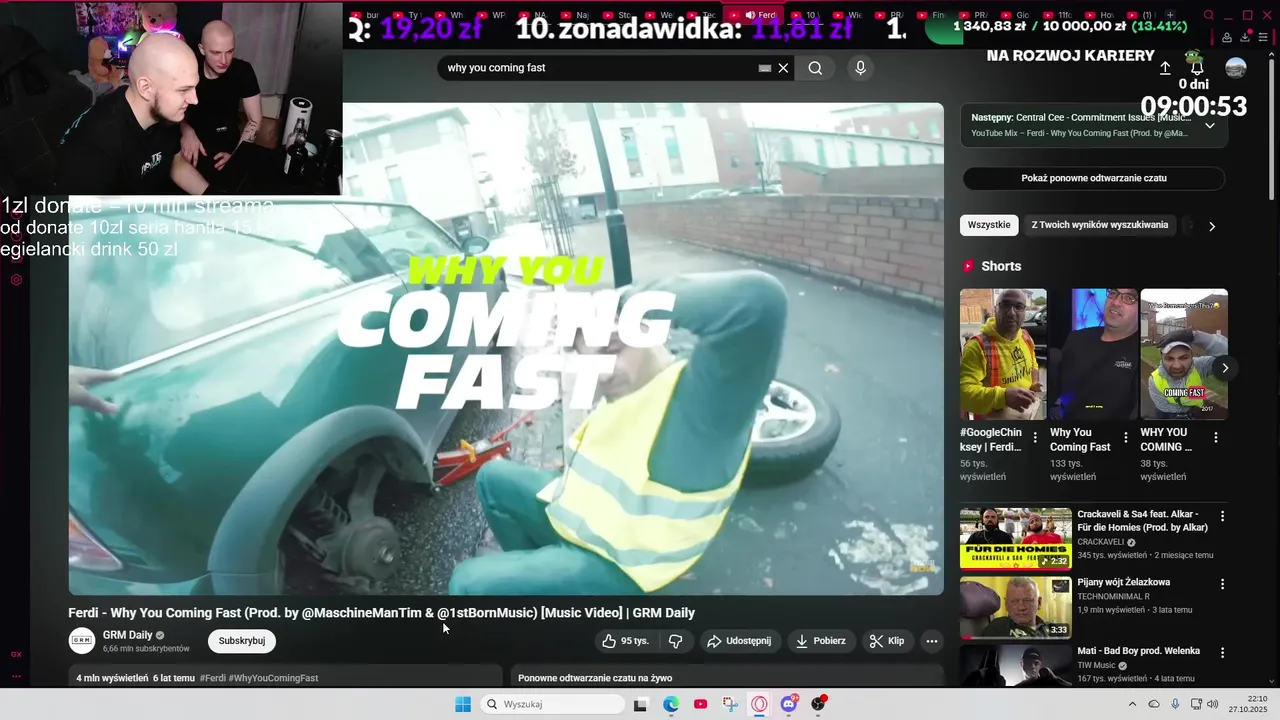Viewport: 1280px width, 720px height.
Task: Open first Short '#GoogleChinksey | Ferdi...'
Action: tap(1003, 354)
